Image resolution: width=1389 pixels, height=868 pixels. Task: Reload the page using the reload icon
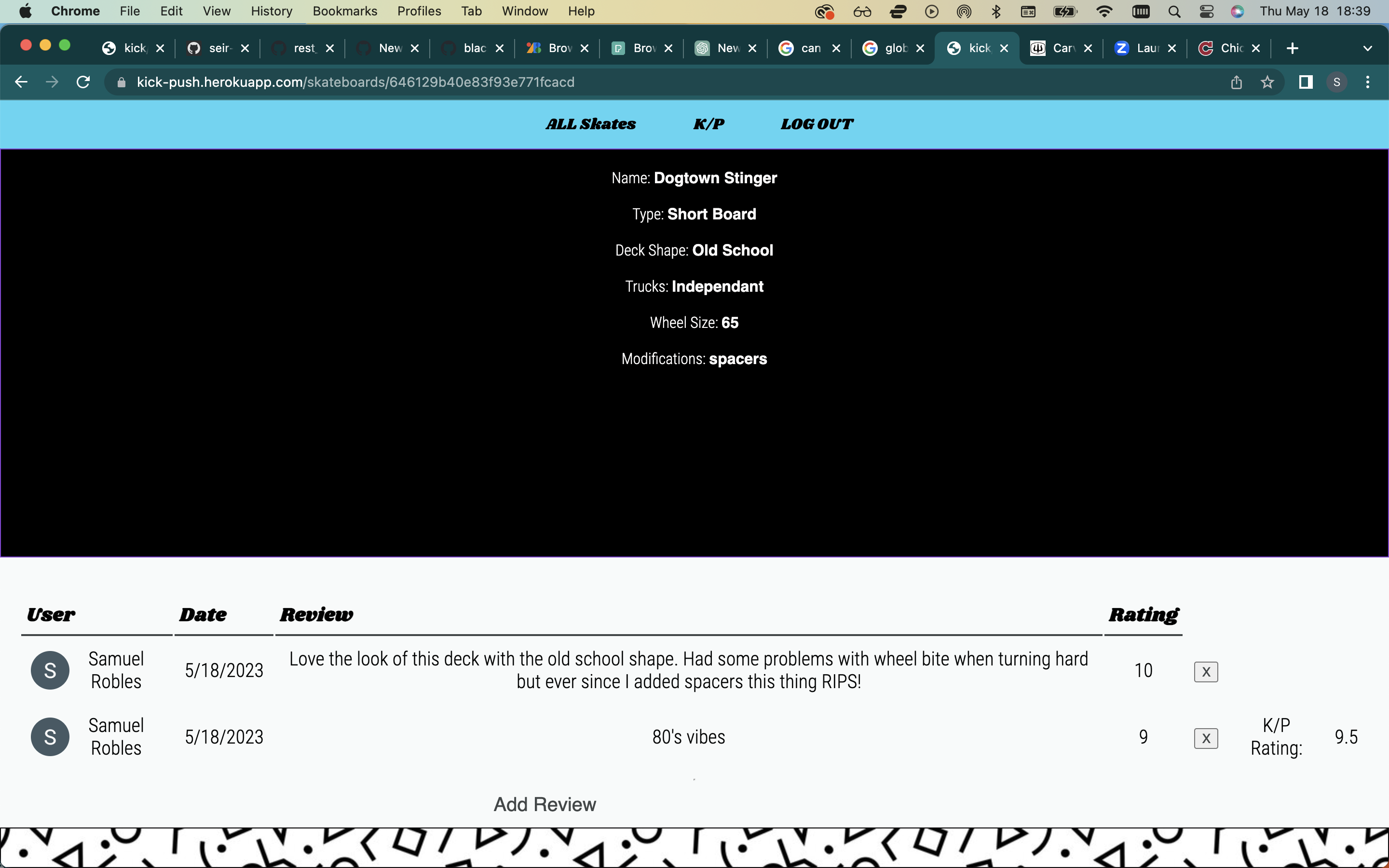tap(82, 81)
